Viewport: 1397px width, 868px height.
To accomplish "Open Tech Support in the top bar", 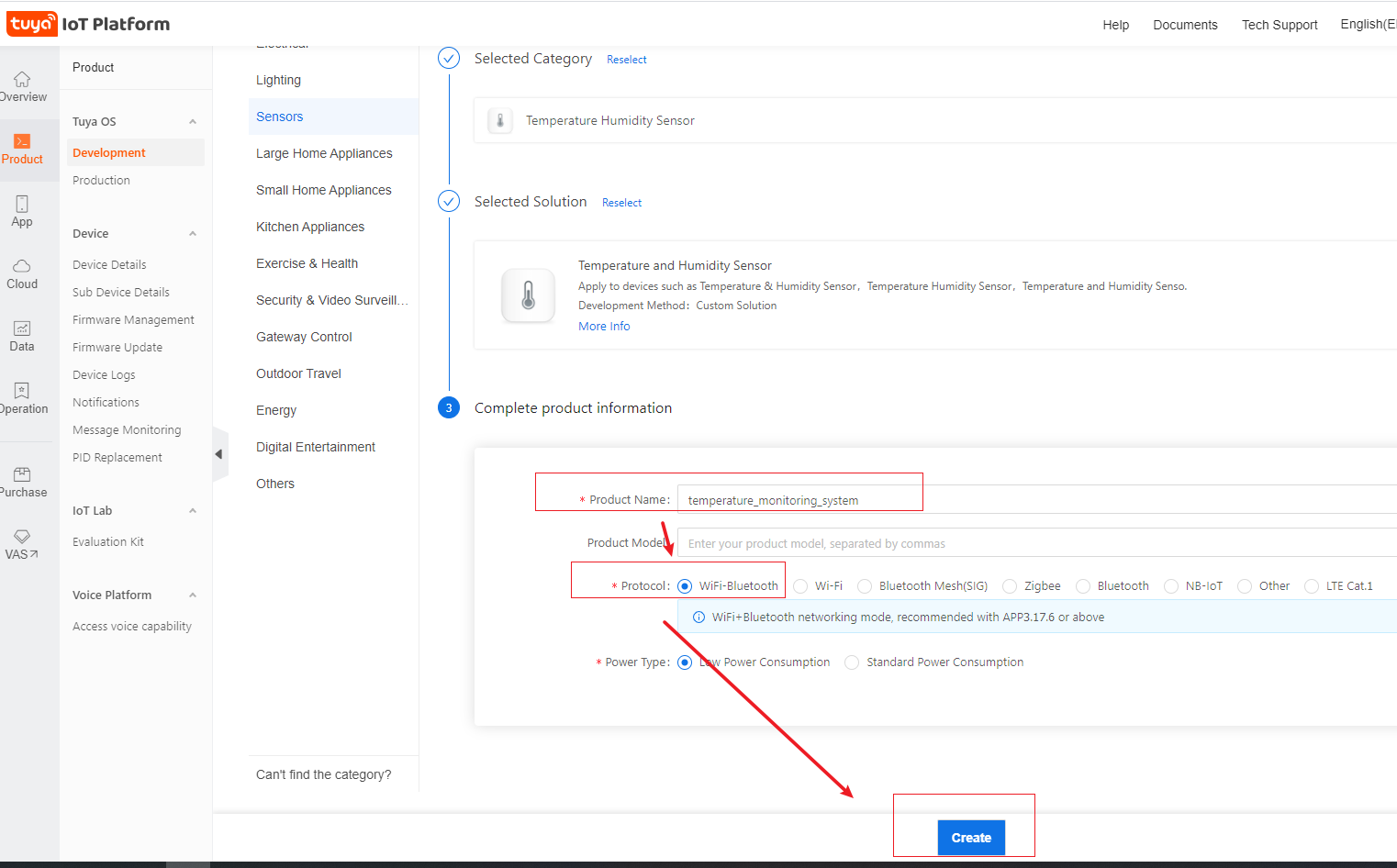I will (x=1280, y=25).
